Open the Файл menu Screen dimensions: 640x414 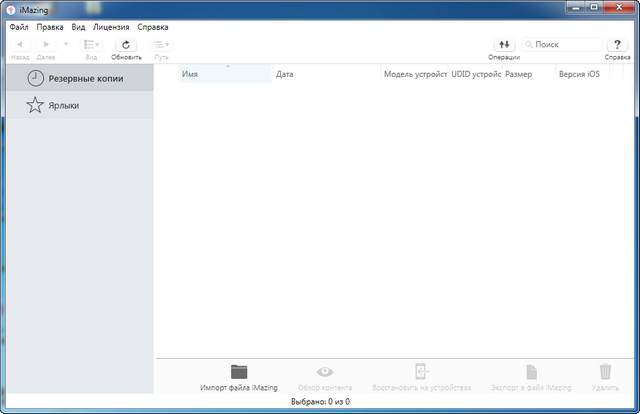(x=18, y=27)
